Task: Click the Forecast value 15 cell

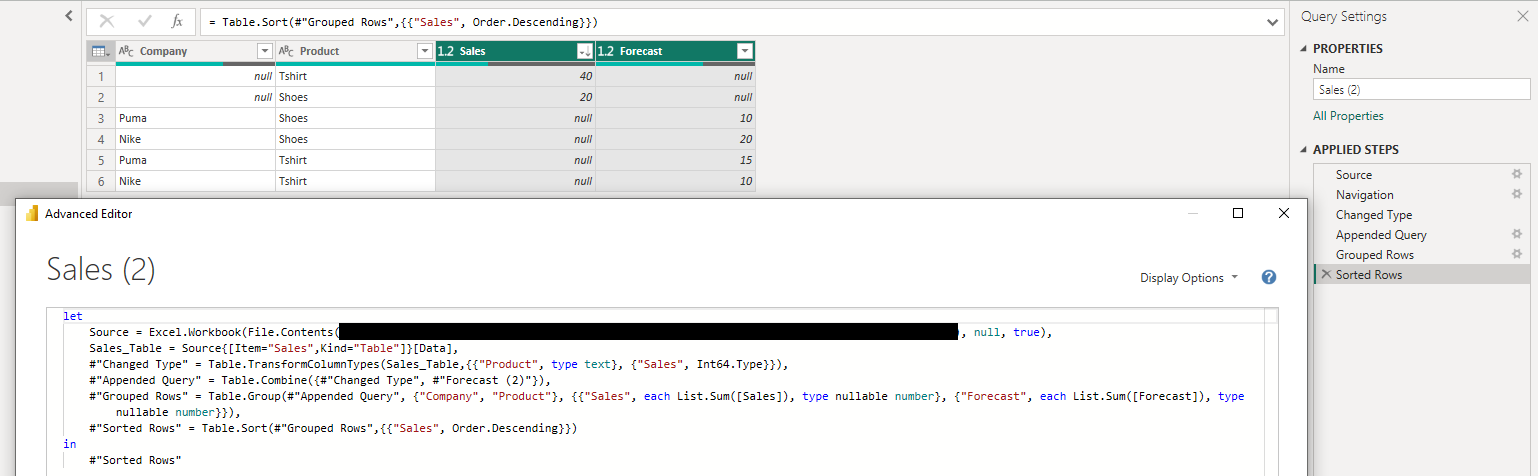Action: point(675,160)
